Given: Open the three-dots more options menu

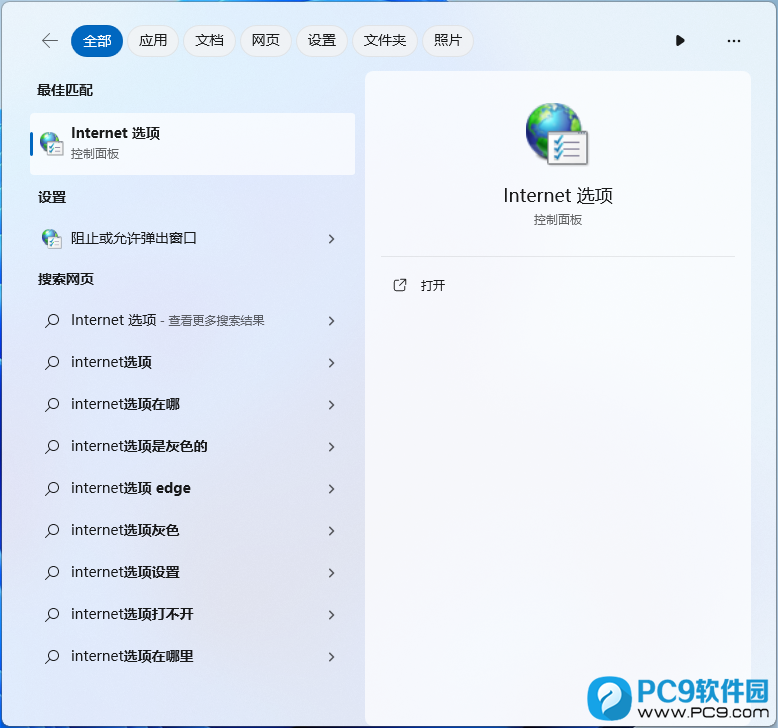Looking at the screenshot, I should click(x=733, y=41).
